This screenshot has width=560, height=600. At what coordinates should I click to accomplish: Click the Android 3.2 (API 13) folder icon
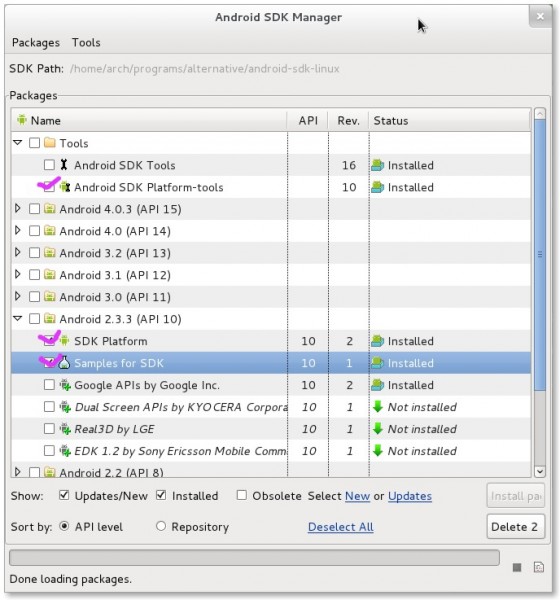(x=49, y=253)
